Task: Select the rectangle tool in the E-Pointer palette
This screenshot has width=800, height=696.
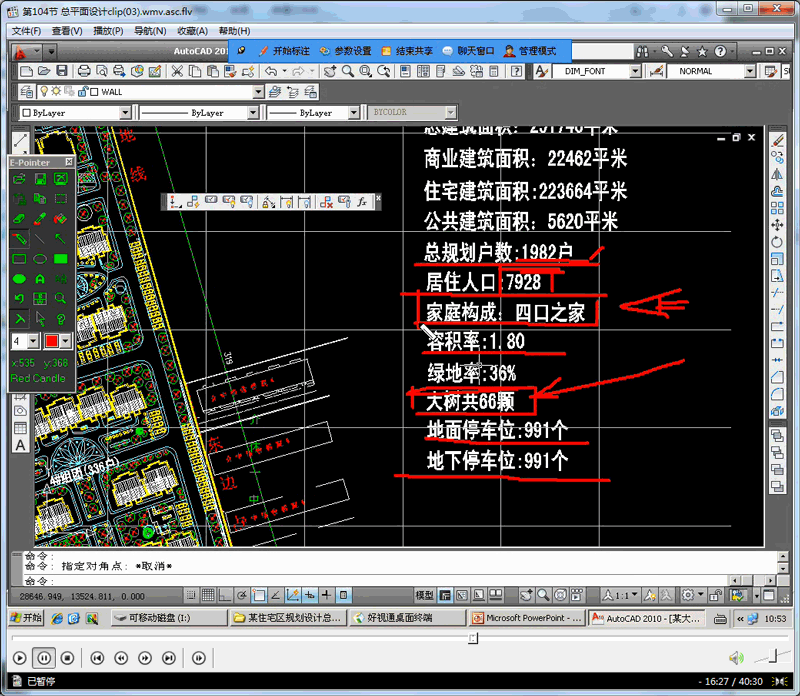Action: [x=19, y=258]
